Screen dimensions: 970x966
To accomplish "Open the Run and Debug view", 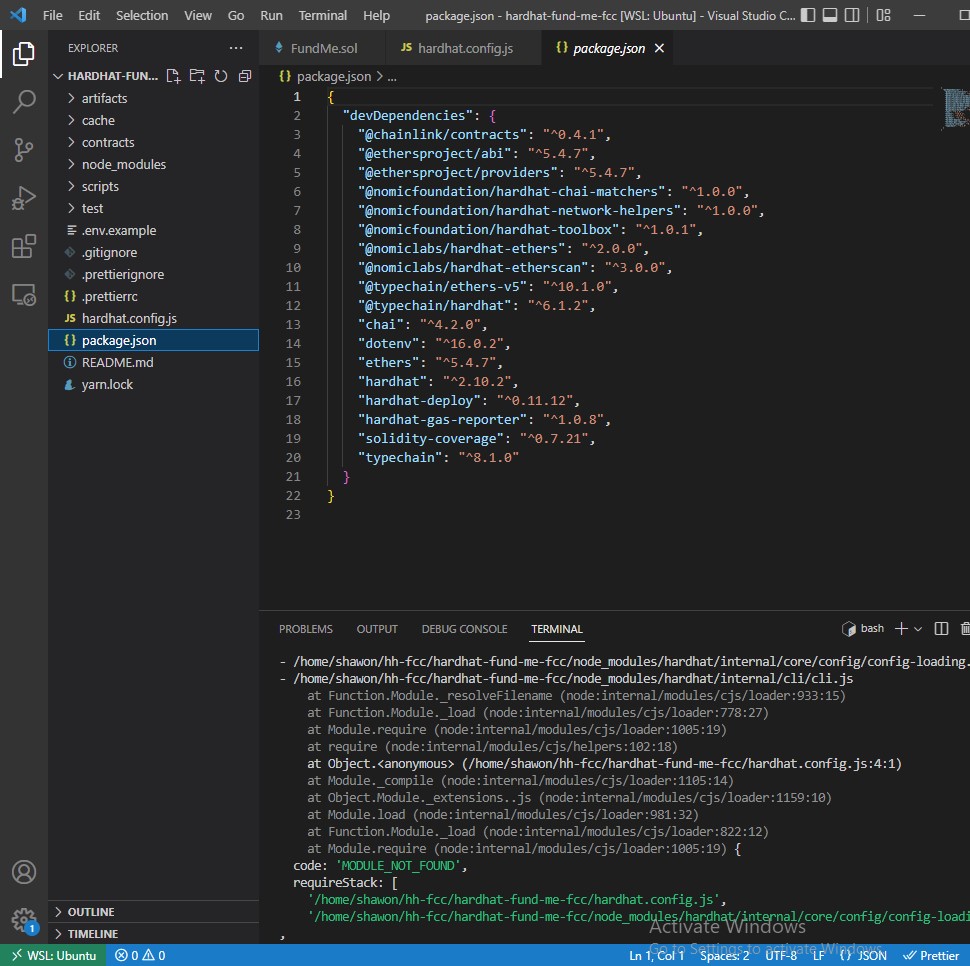I will tap(24, 198).
